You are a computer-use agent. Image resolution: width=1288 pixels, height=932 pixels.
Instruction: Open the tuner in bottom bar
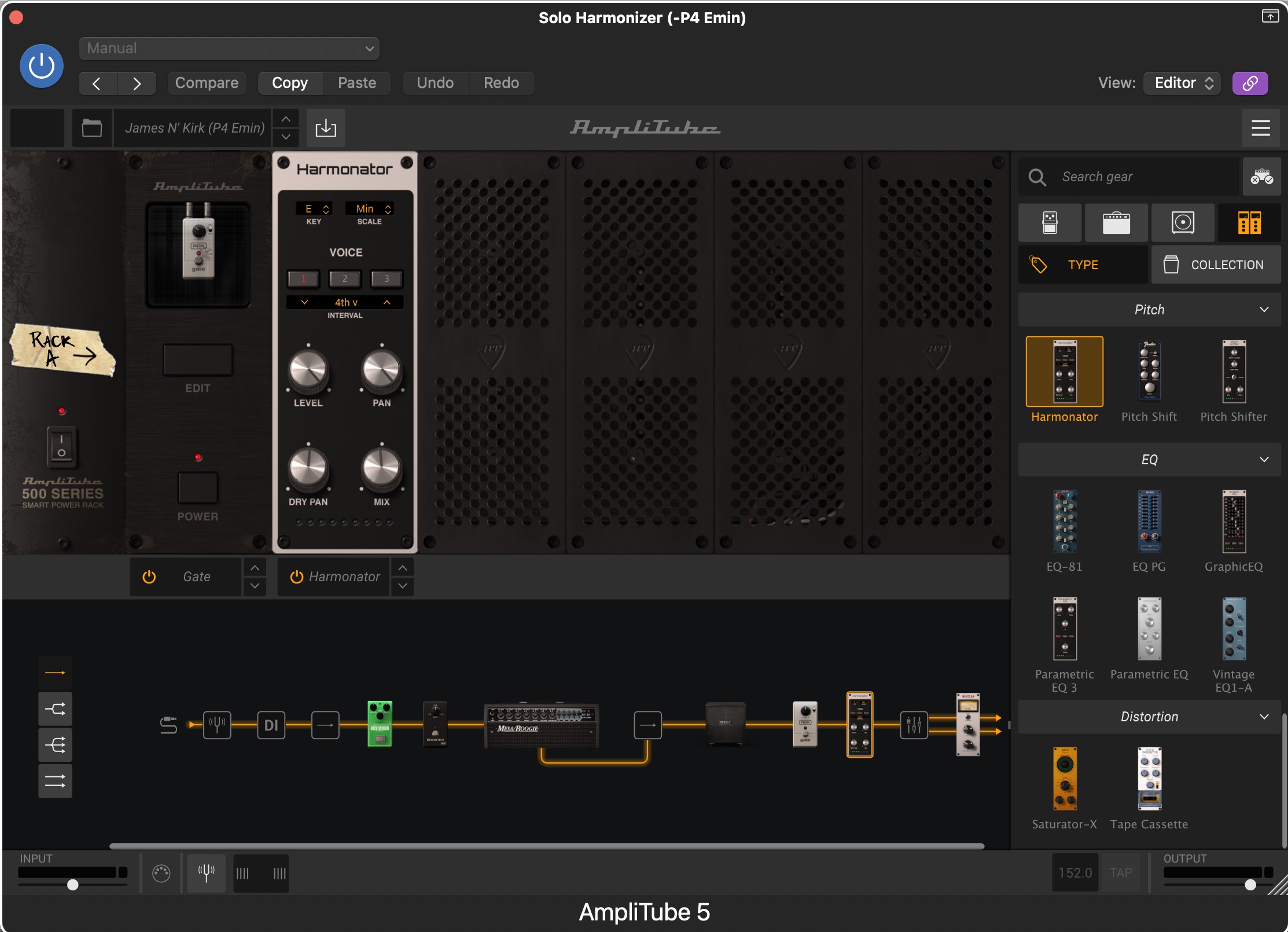[x=207, y=872]
